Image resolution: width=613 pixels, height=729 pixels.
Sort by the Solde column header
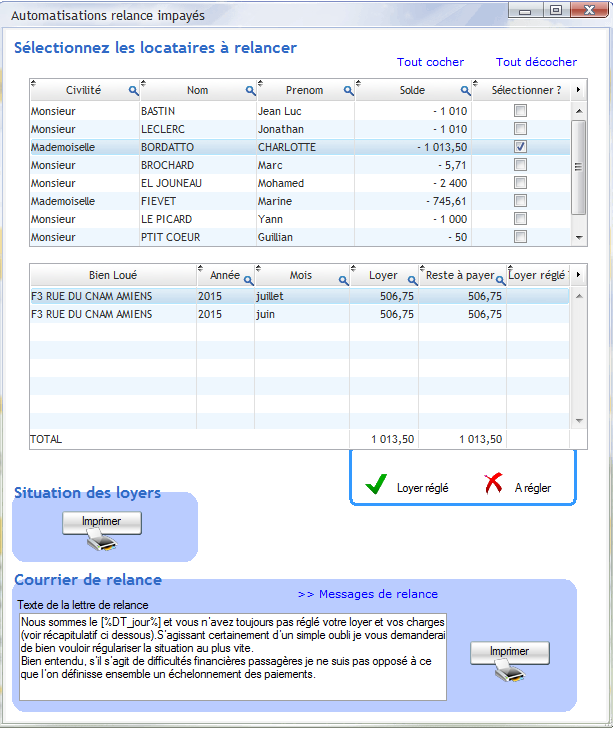click(412, 90)
